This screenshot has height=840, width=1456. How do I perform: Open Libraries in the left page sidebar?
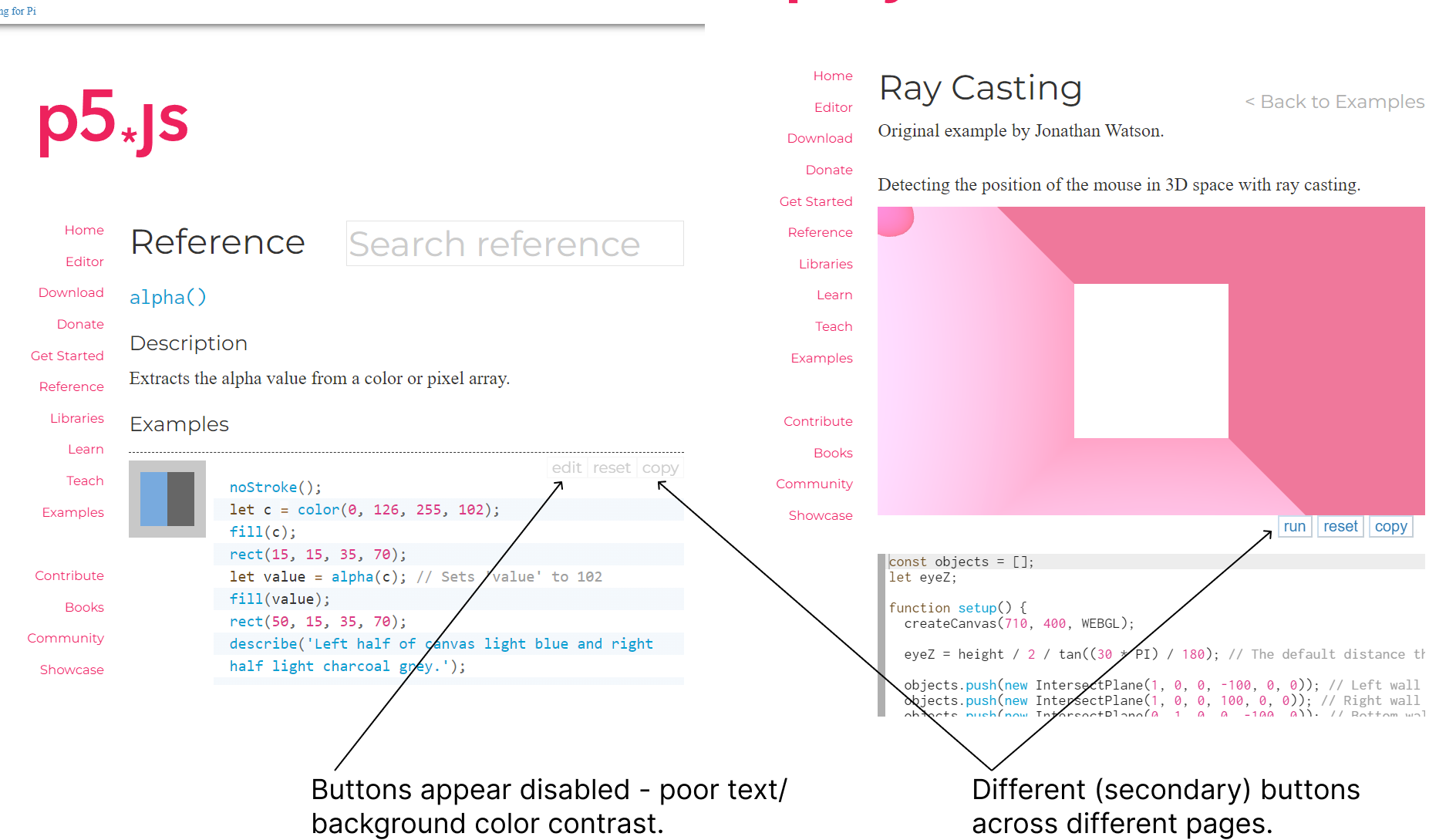[77, 418]
